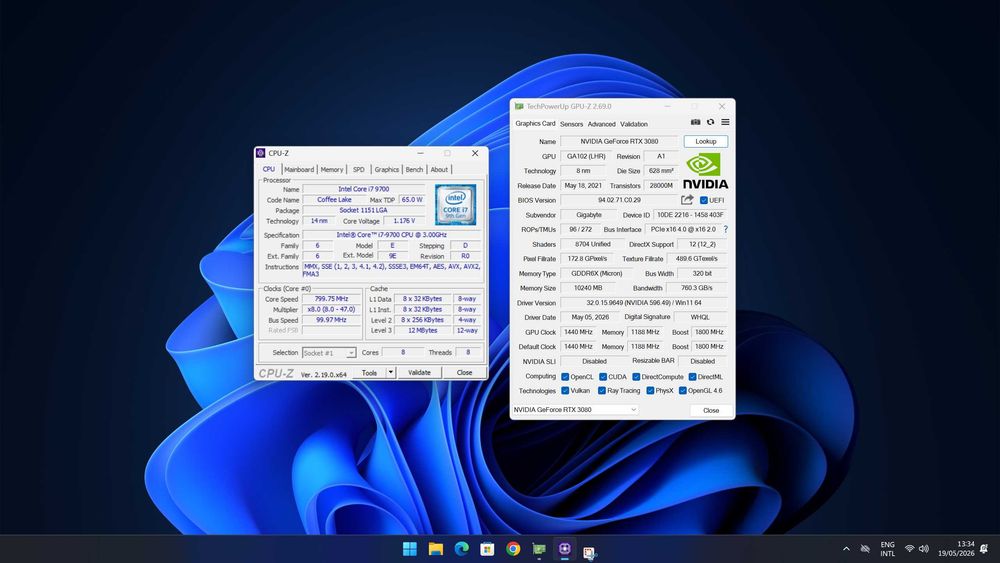Click the muted camera tray icon
The width and height of the screenshot is (1000, 563).
click(x=865, y=548)
